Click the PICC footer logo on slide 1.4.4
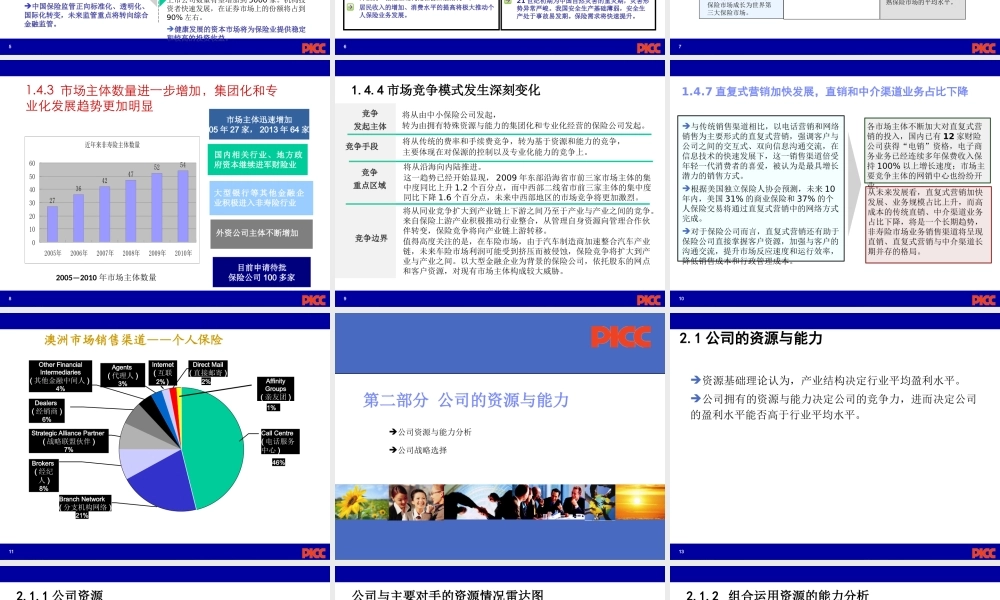The image size is (1000, 600). [649, 300]
